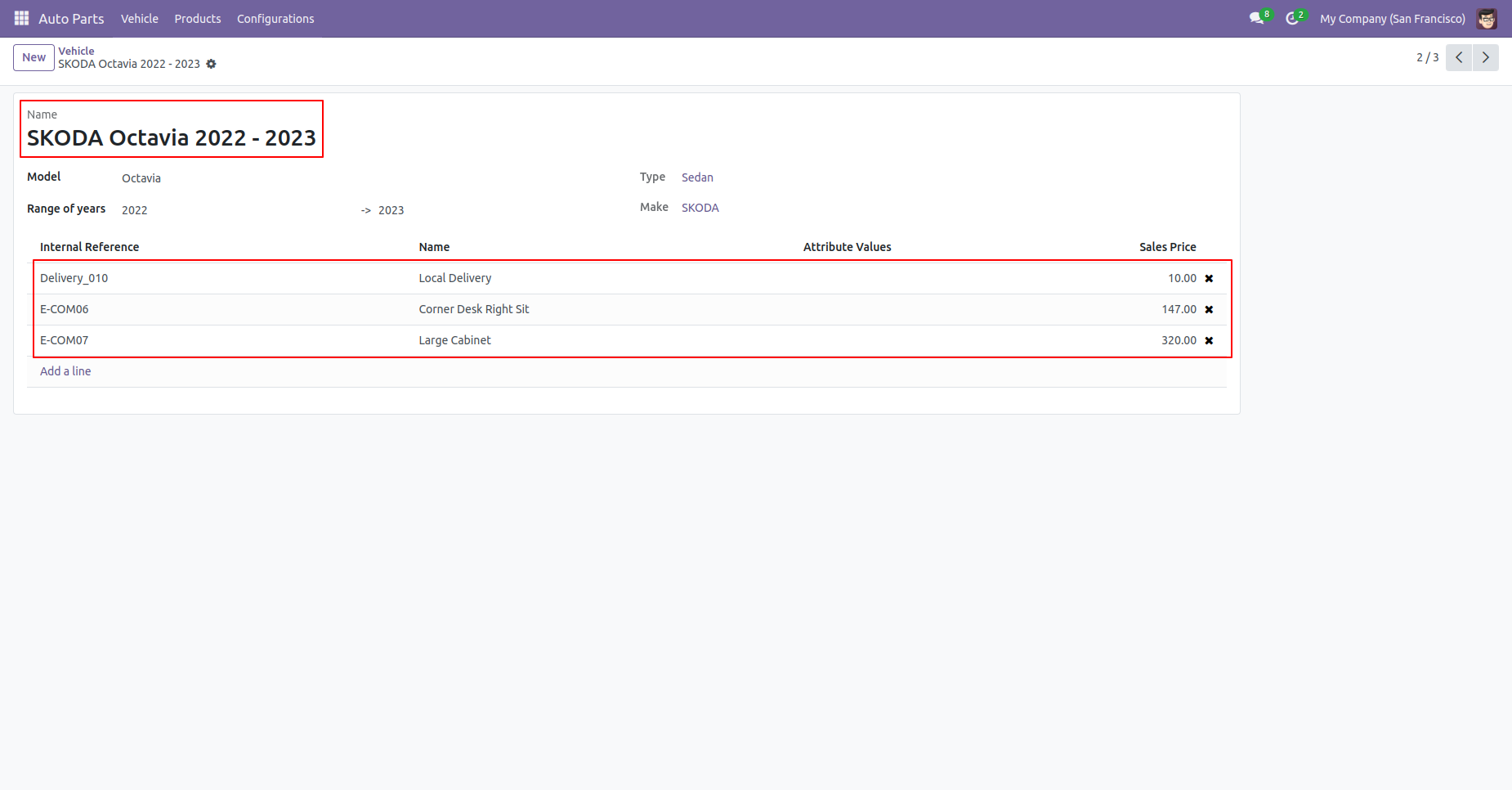Click the 320.00 sales price cell

(x=1179, y=340)
